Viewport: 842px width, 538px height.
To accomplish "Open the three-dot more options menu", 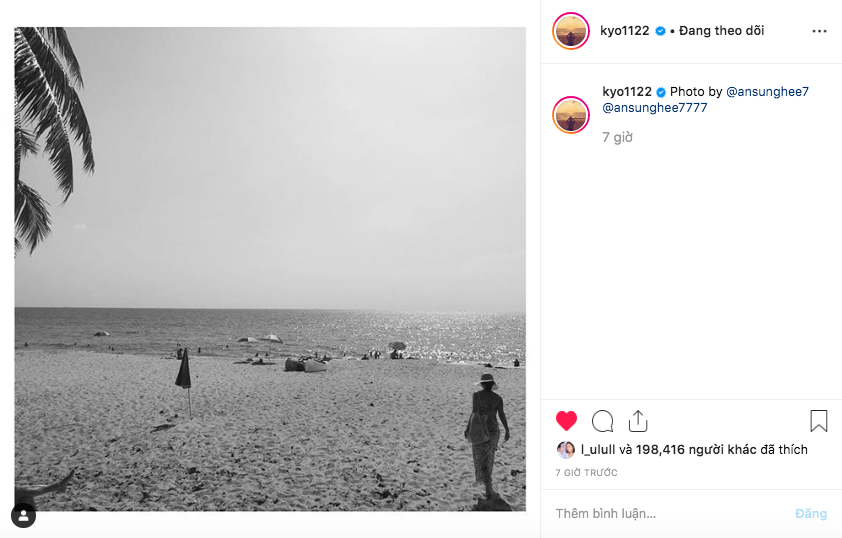I will pos(820,31).
